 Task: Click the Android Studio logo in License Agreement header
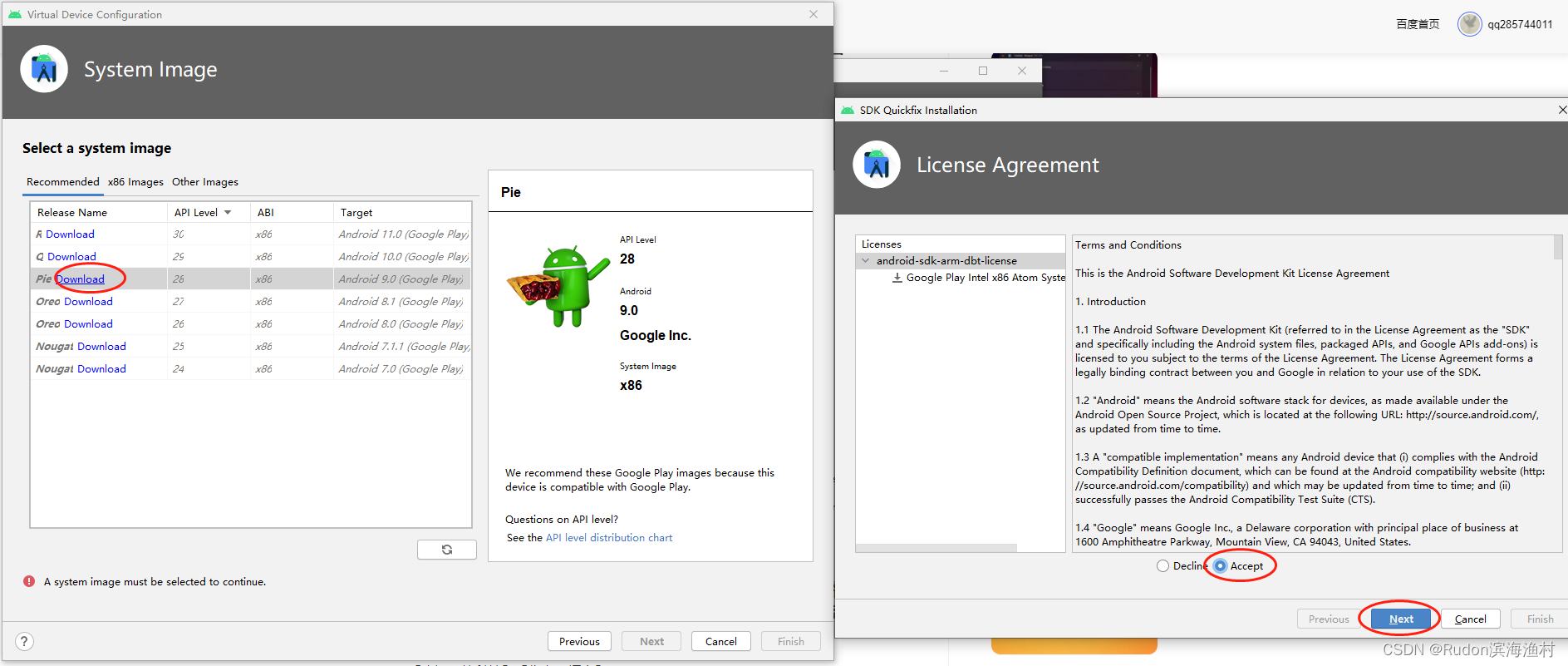[877, 165]
